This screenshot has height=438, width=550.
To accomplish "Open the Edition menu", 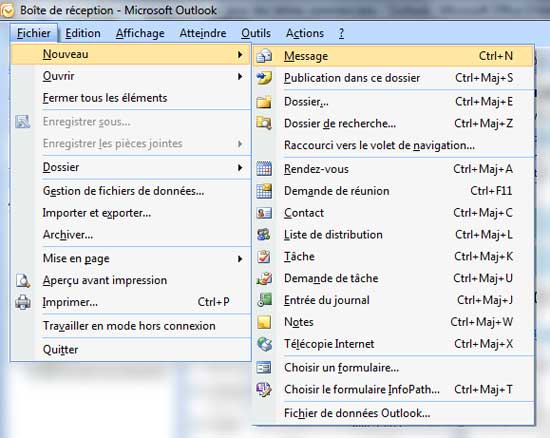I will pyautogui.click(x=83, y=33).
